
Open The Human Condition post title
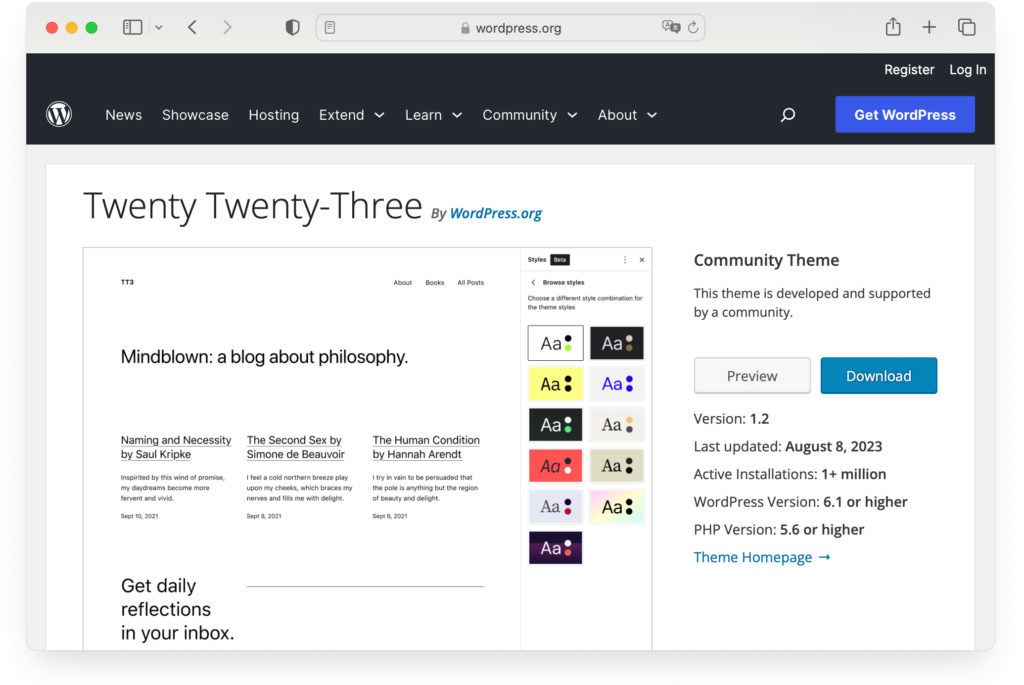426,447
